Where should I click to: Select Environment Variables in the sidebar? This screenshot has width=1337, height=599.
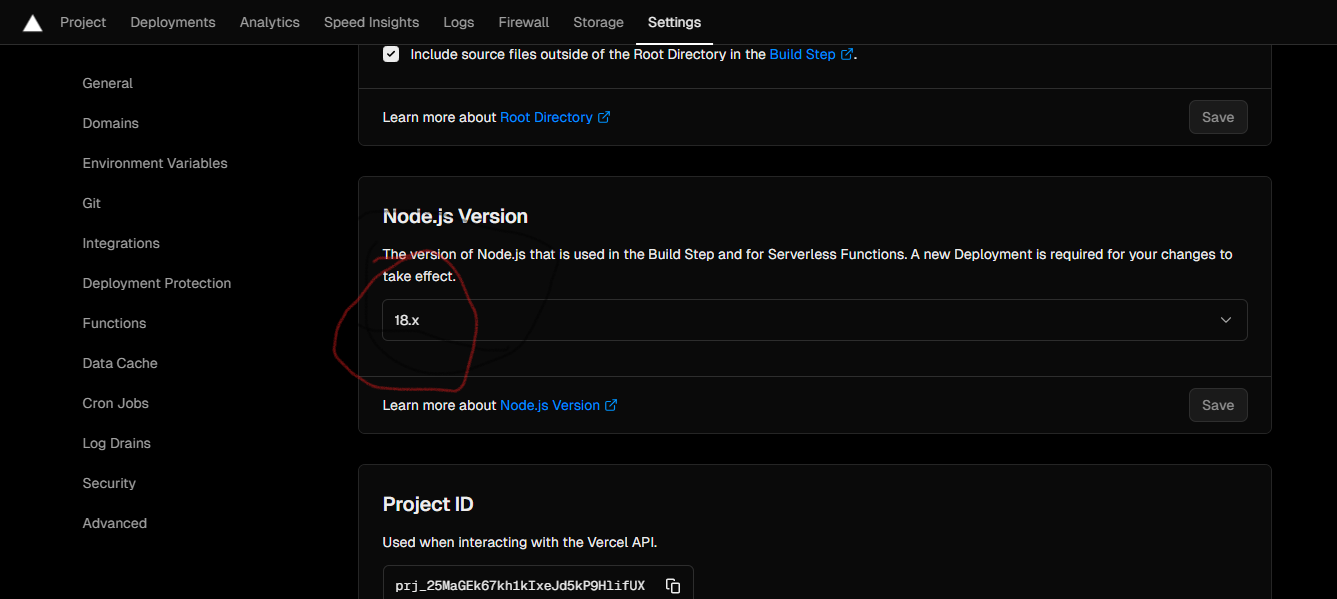click(155, 163)
